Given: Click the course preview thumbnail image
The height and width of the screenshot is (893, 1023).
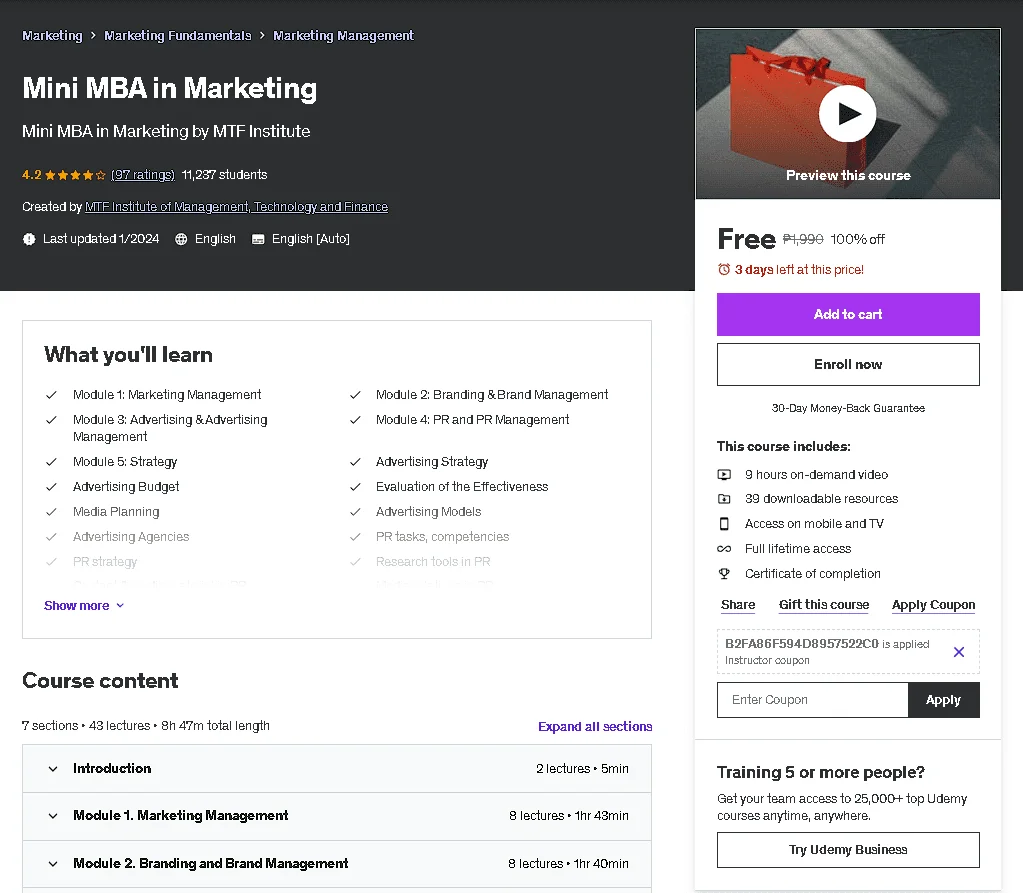Looking at the screenshot, I should [x=848, y=114].
